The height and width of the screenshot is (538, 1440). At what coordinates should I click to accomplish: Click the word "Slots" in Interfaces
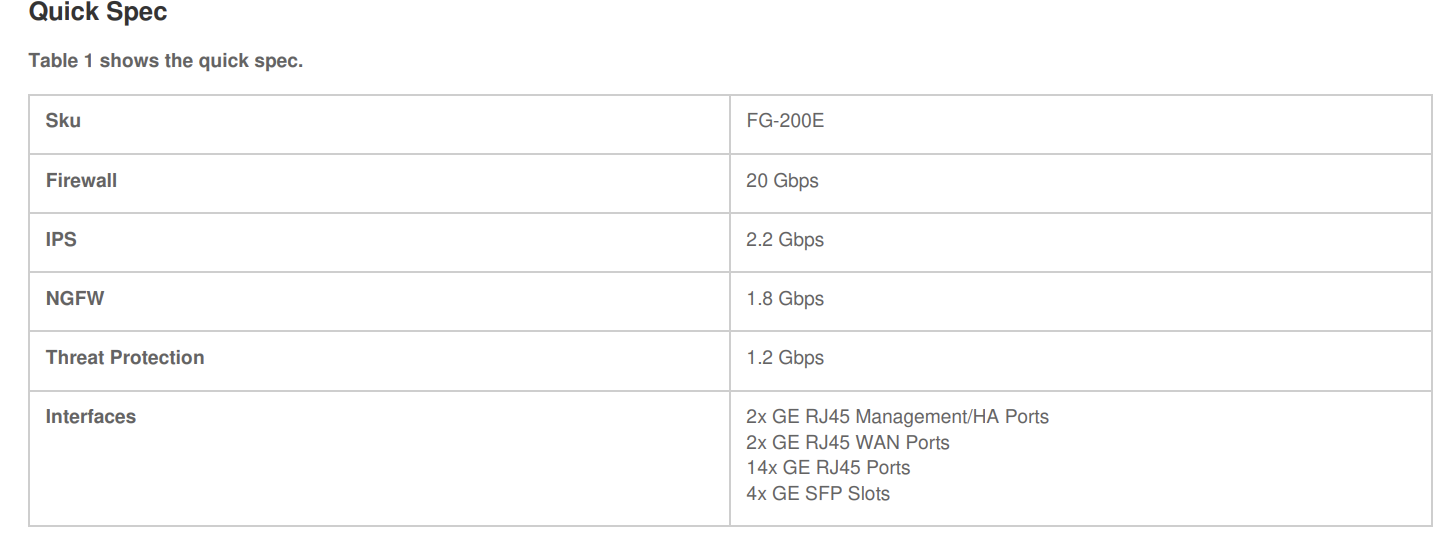[x=867, y=493]
